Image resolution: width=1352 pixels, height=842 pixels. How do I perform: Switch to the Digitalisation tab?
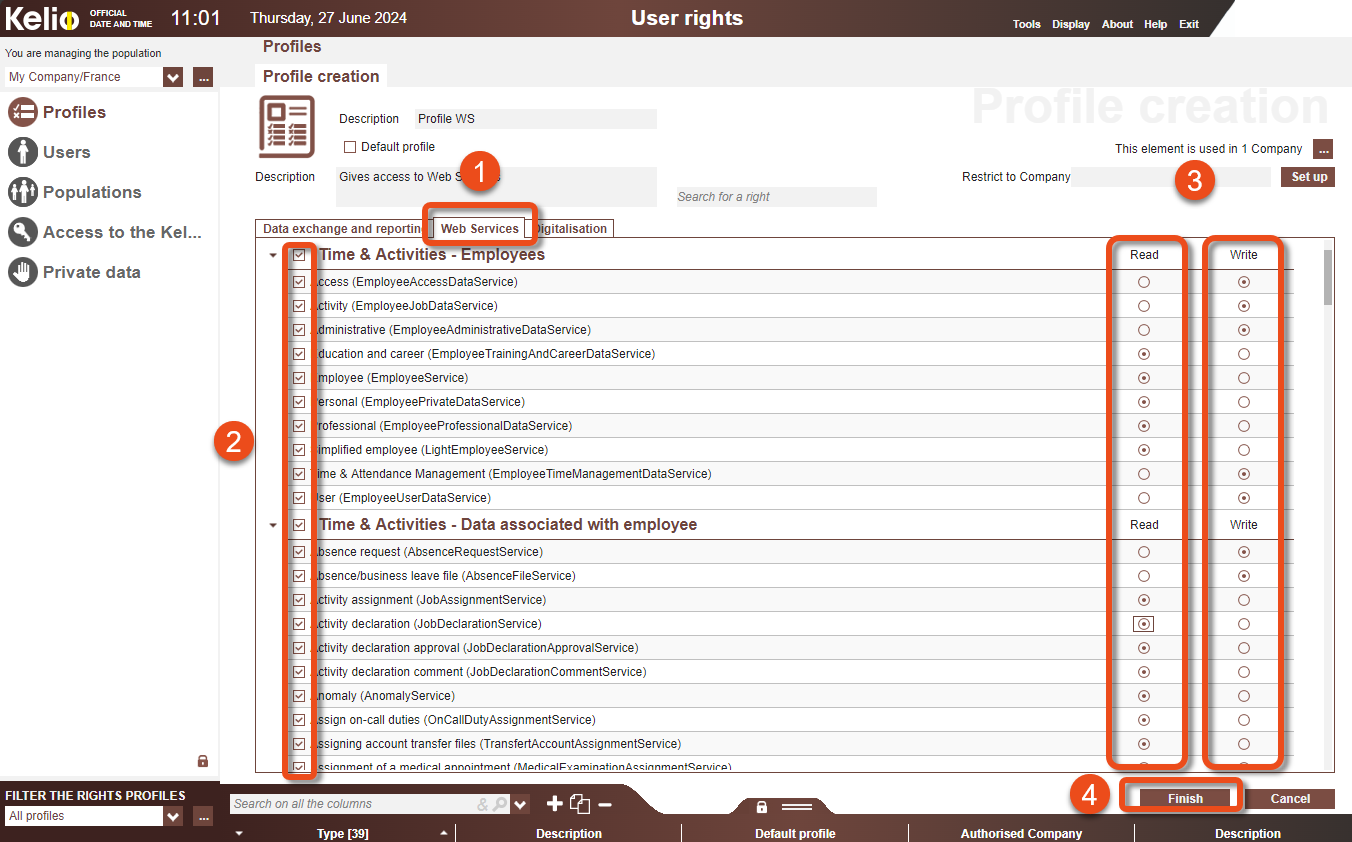tap(571, 229)
